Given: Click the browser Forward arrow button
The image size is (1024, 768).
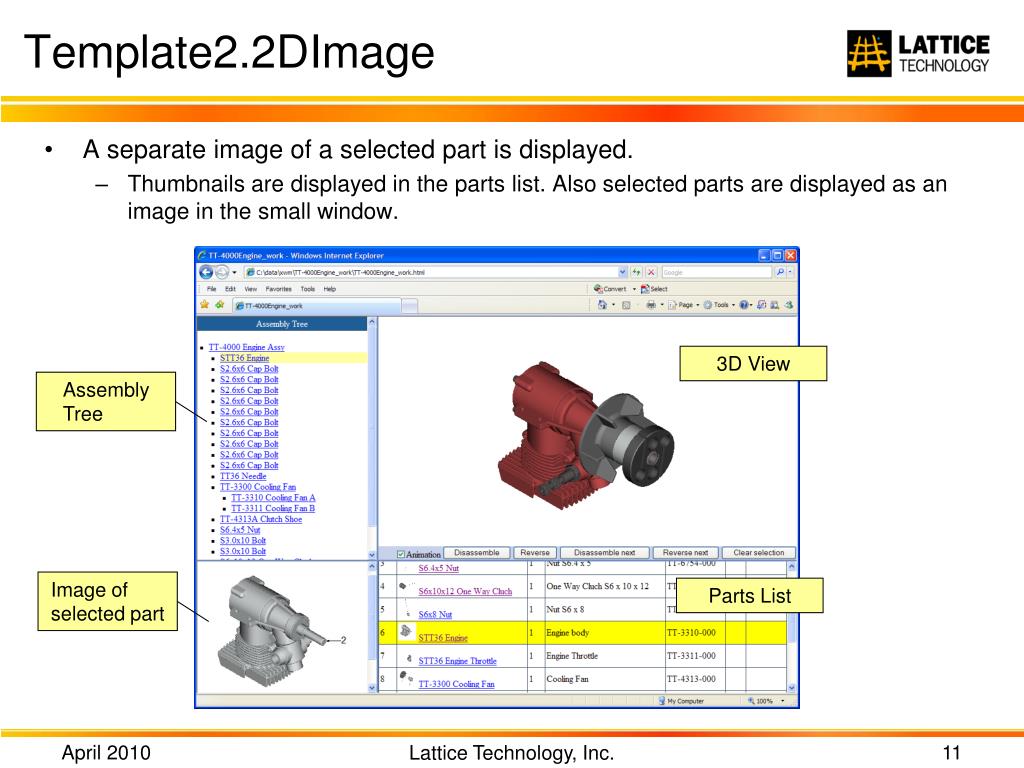Looking at the screenshot, I should tap(221, 272).
